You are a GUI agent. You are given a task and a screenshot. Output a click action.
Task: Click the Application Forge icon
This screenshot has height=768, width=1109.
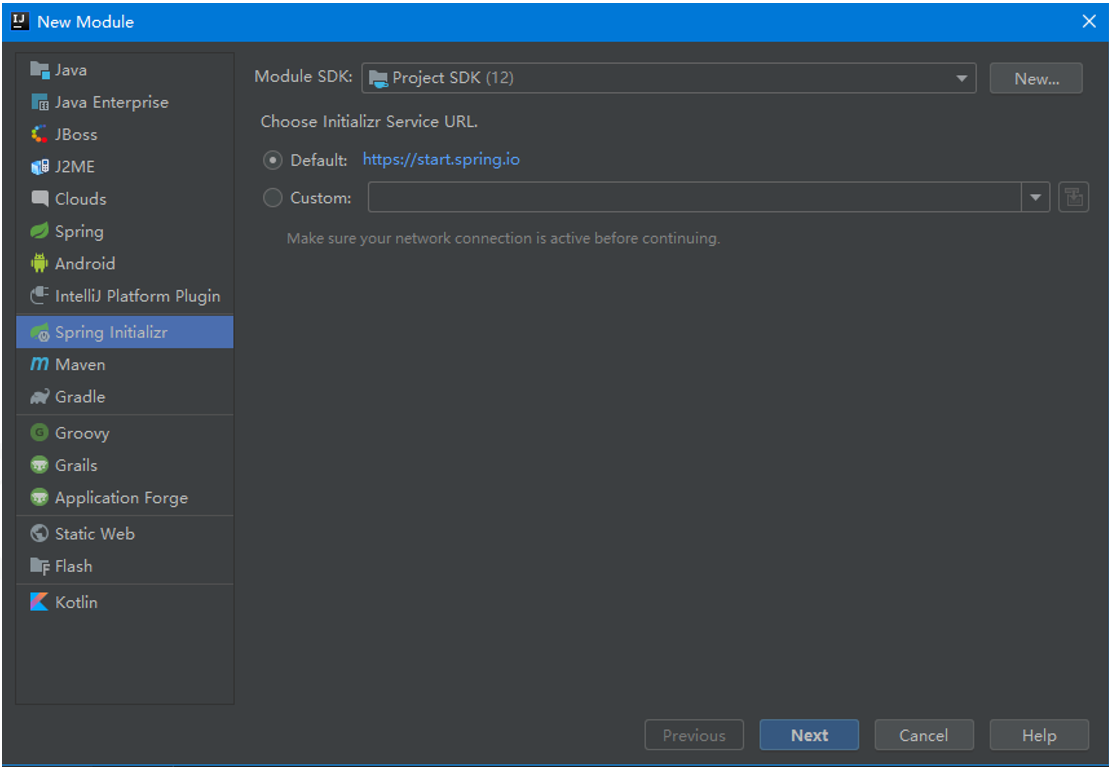coord(40,497)
